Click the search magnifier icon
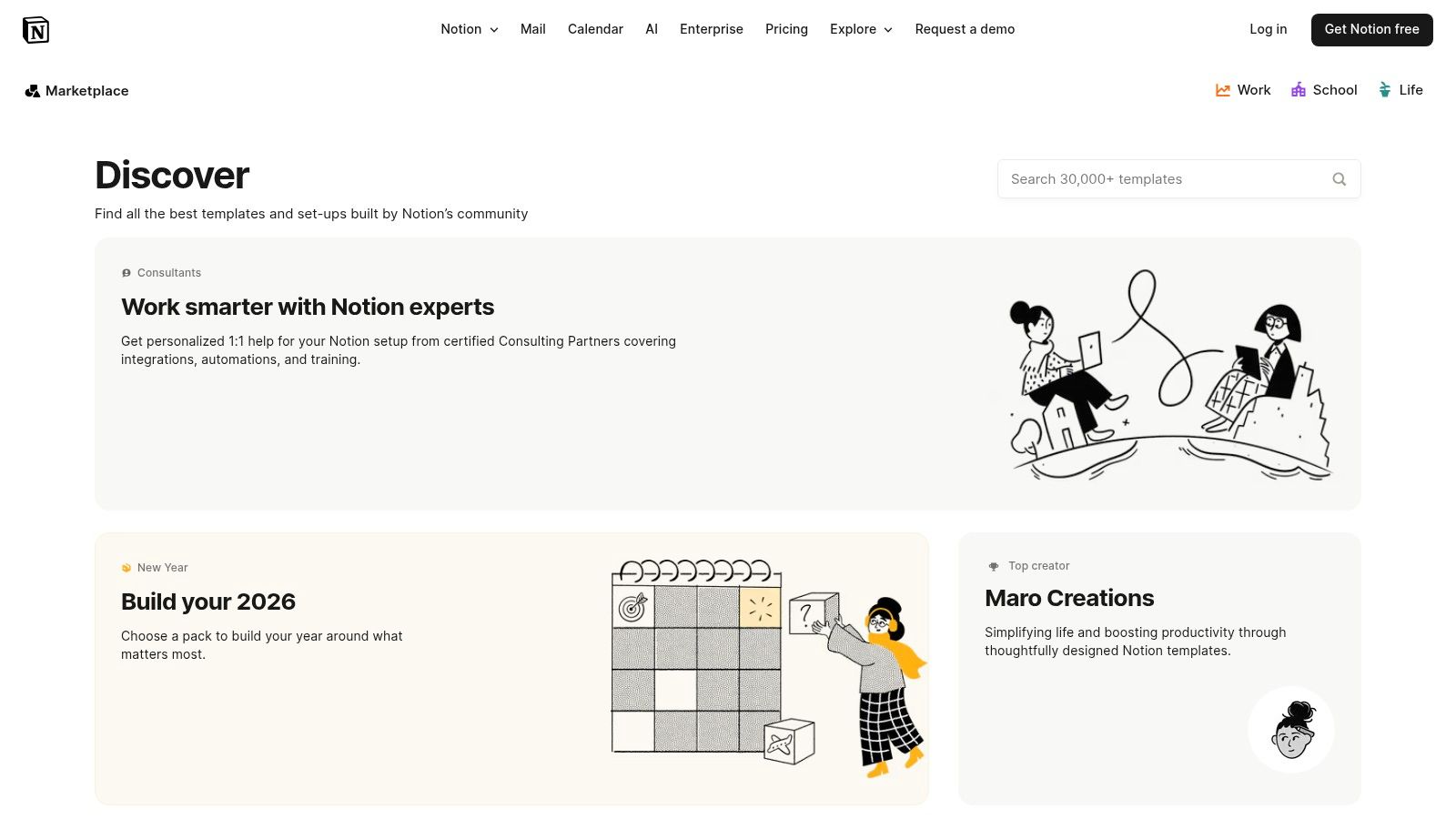This screenshot has width=1456, height=819. click(1339, 178)
